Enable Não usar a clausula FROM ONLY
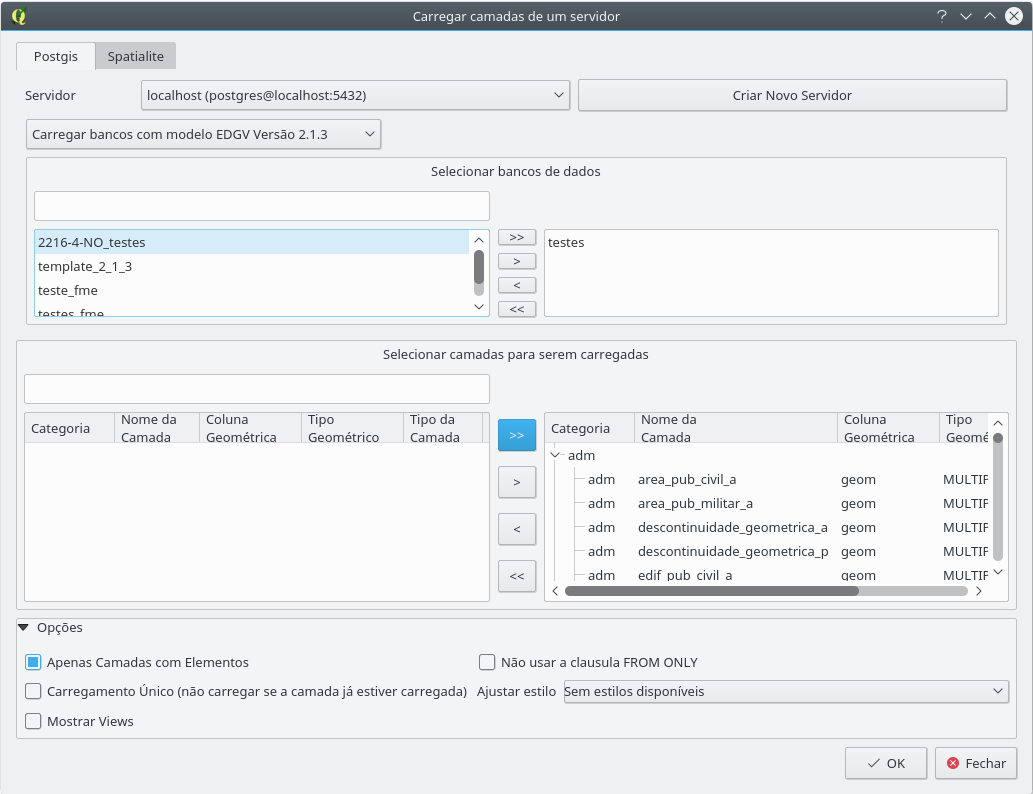The height and width of the screenshot is (794, 1033). tap(487, 662)
